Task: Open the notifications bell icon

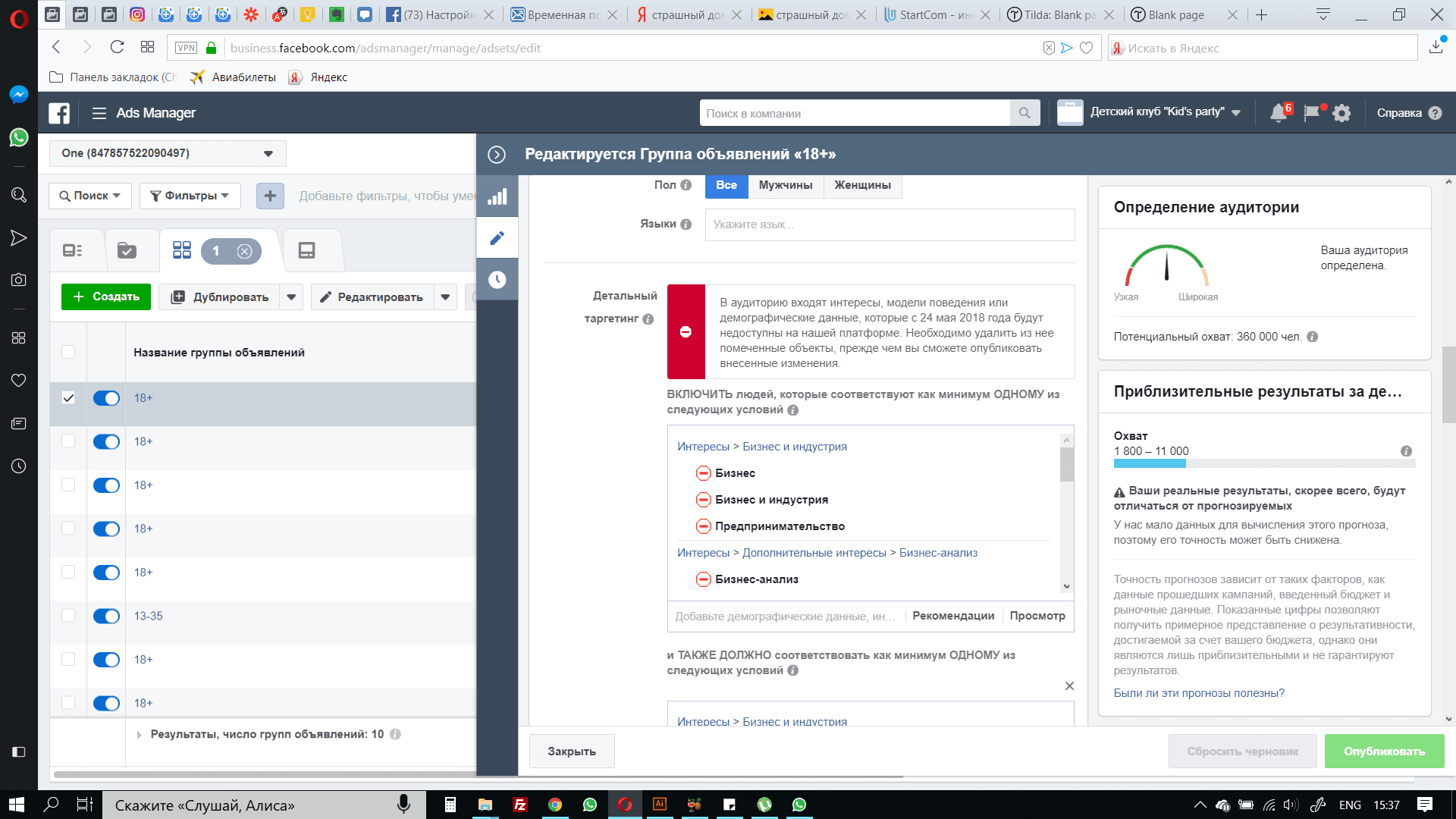Action: point(1279,113)
